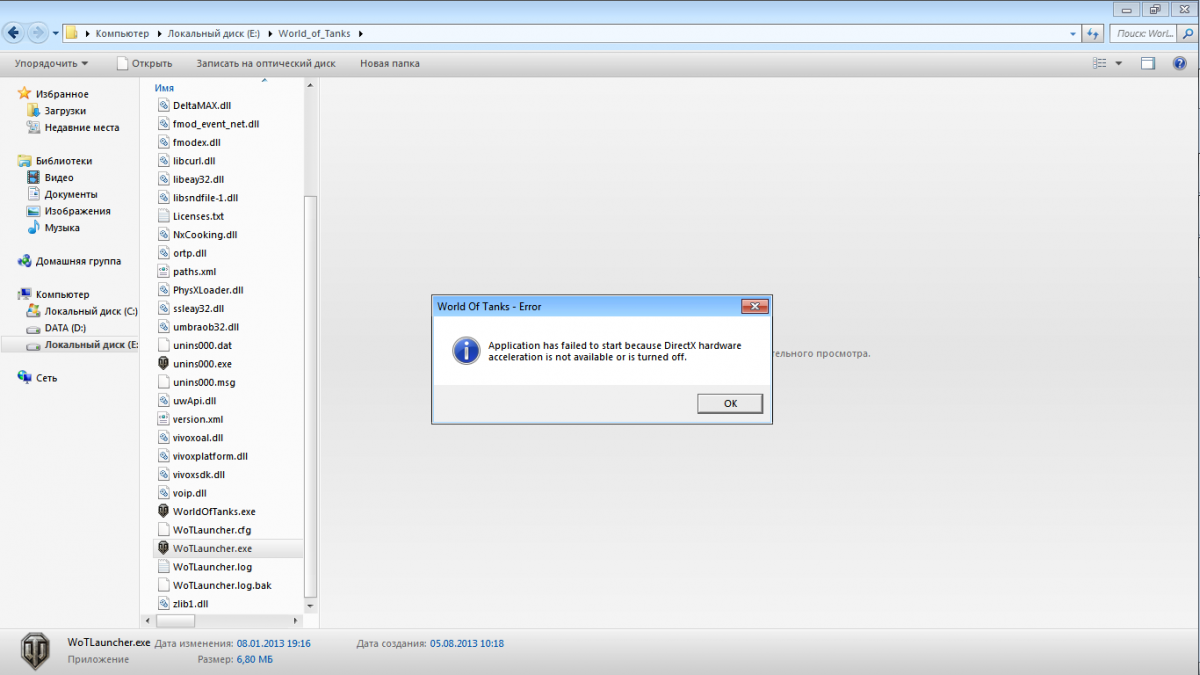The image size is (1200, 675).
Task: Select the fmod_event_net.dll file icon
Action: point(164,124)
